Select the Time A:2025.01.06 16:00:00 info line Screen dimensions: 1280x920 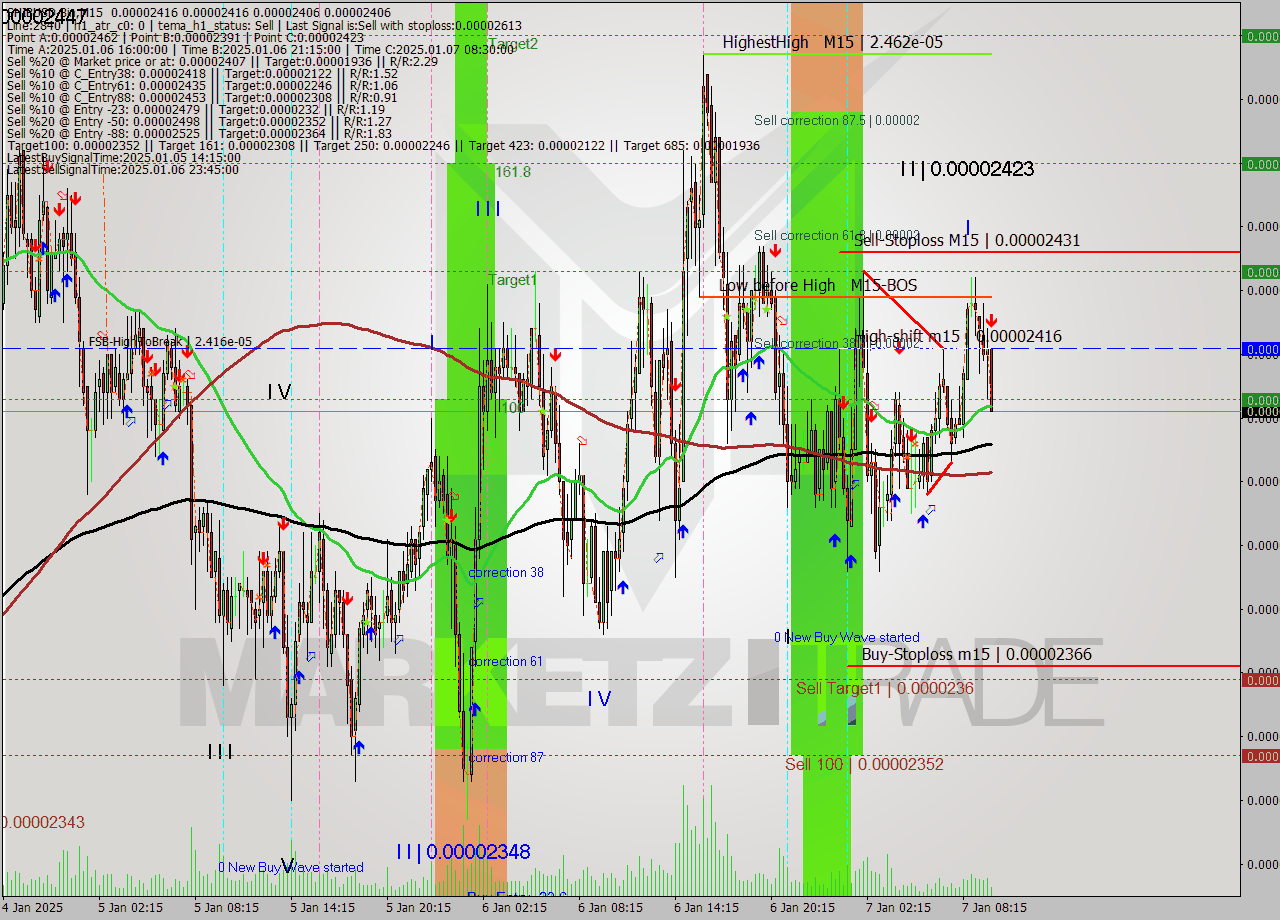click(260, 49)
